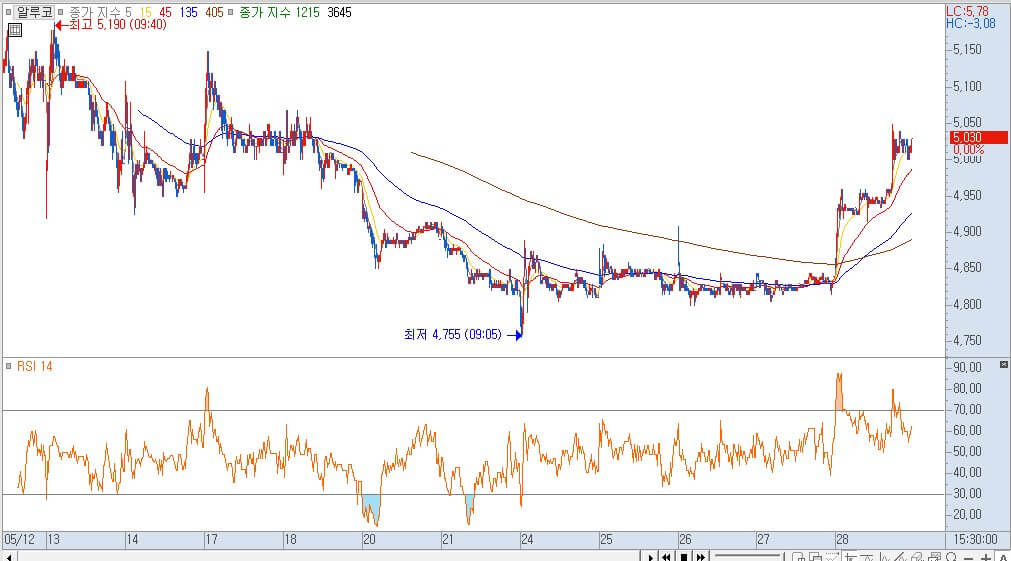The image size is (1011, 561).
Task: Click the small square next to 알루코
Action: coord(8,12)
